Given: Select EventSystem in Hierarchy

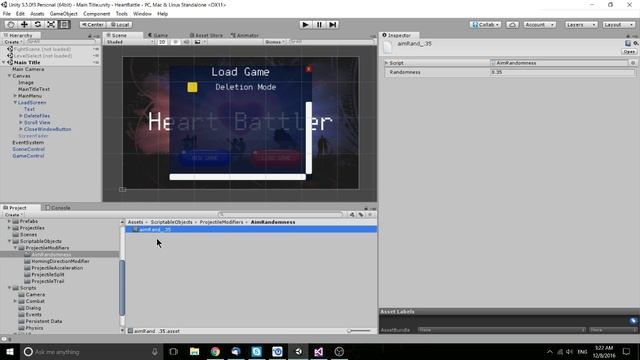Looking at the screenshot, I should [28, 142].
